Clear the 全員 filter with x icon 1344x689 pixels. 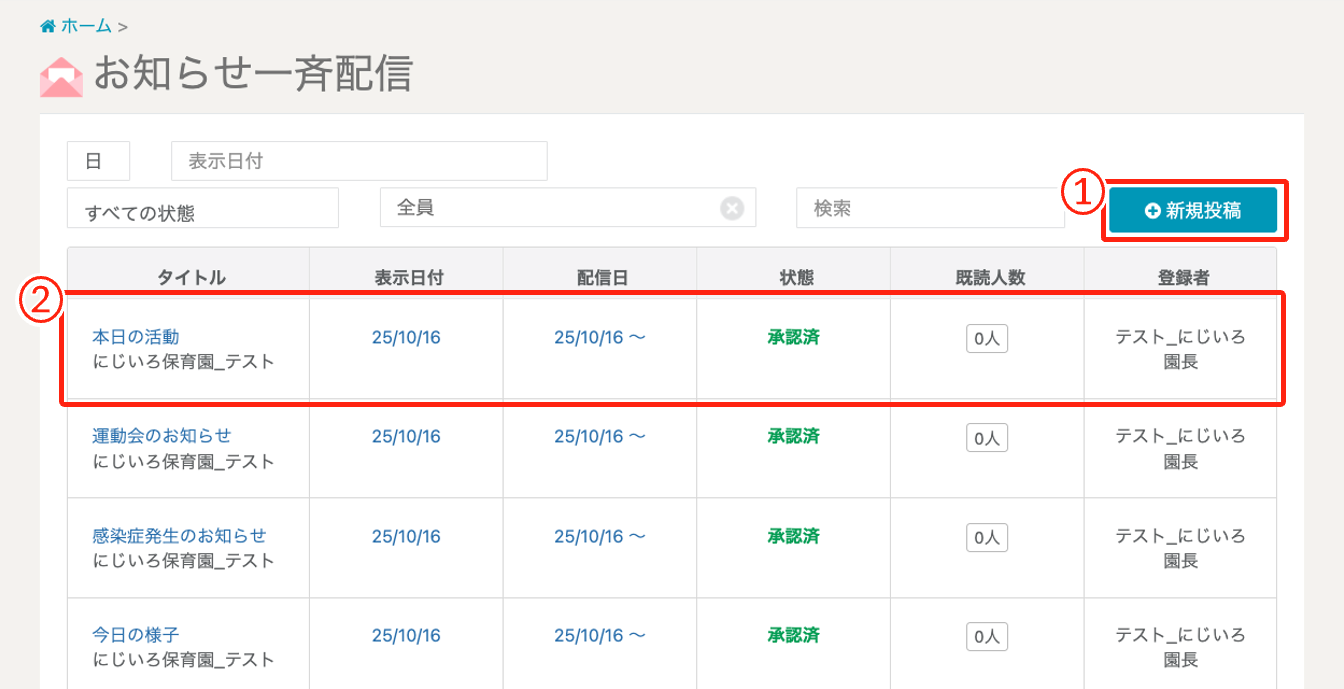coord(732,208)
